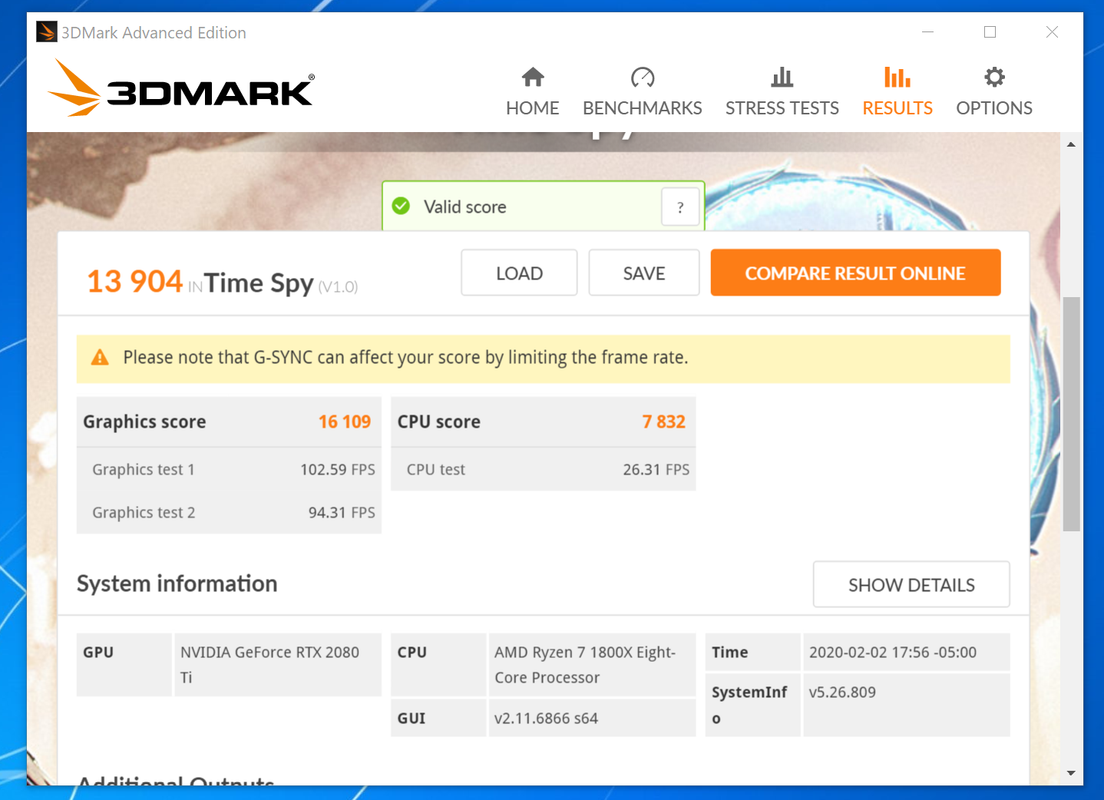Click the scrollbar down arrow

point(1071,773)
